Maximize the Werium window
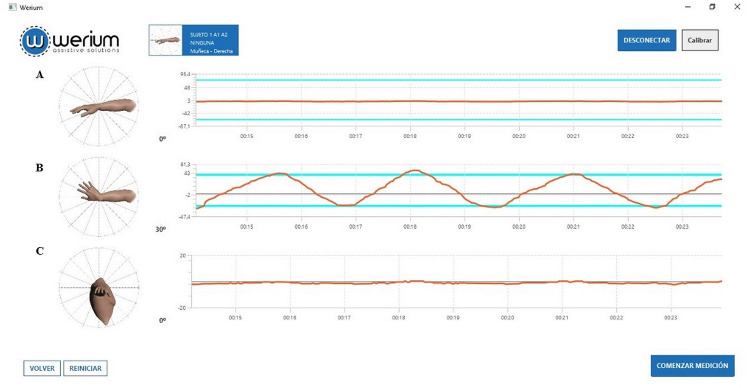Viewport: 748px width, 388px height. [x=712, y=7]
